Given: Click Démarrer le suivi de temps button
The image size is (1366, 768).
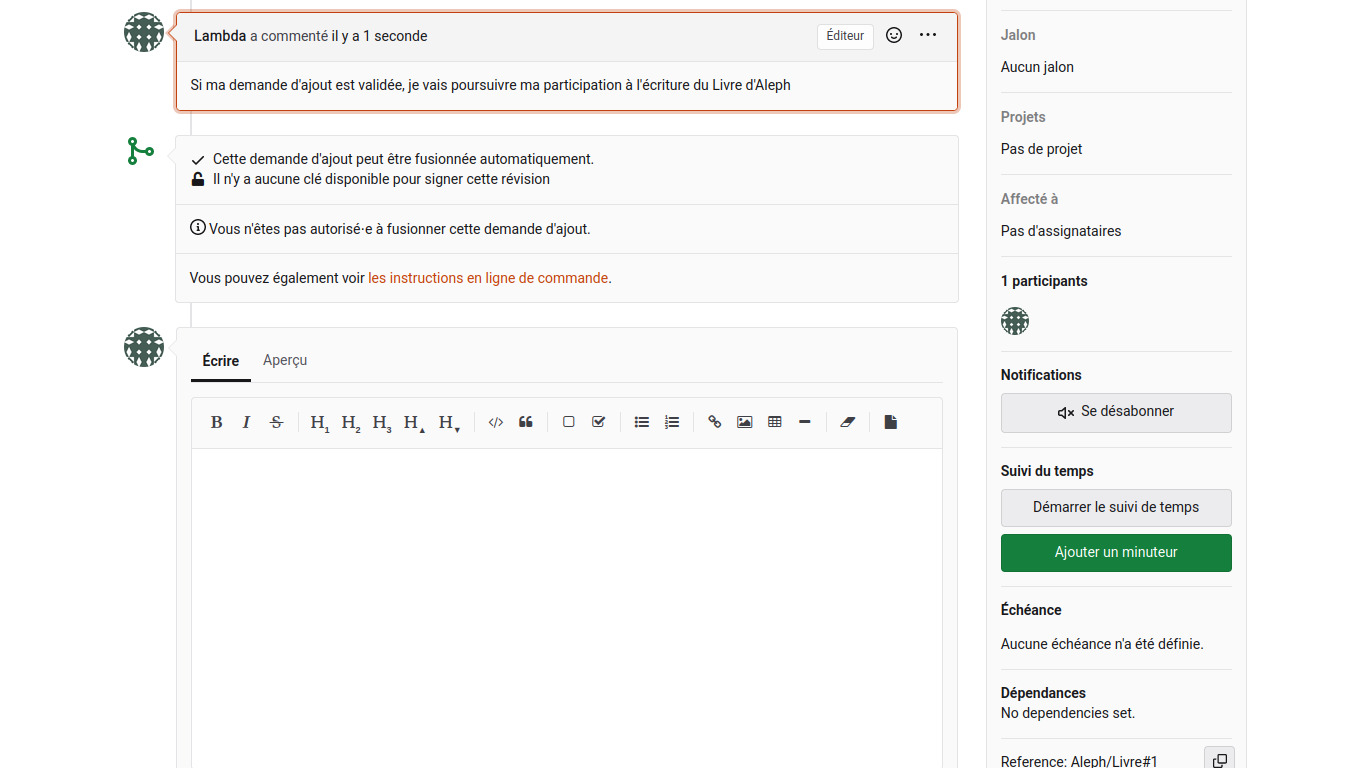Looking at the screenshot, I should tap(1116, 507).
